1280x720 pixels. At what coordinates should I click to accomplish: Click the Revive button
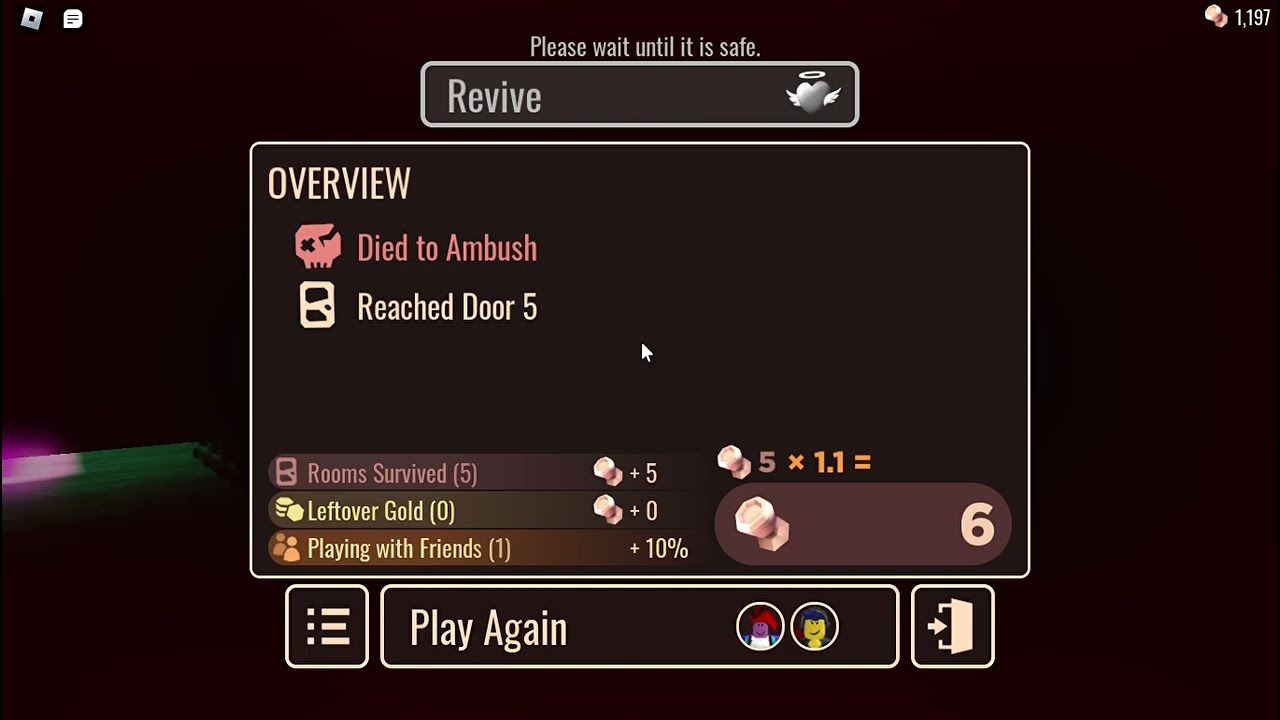[640, 95]
